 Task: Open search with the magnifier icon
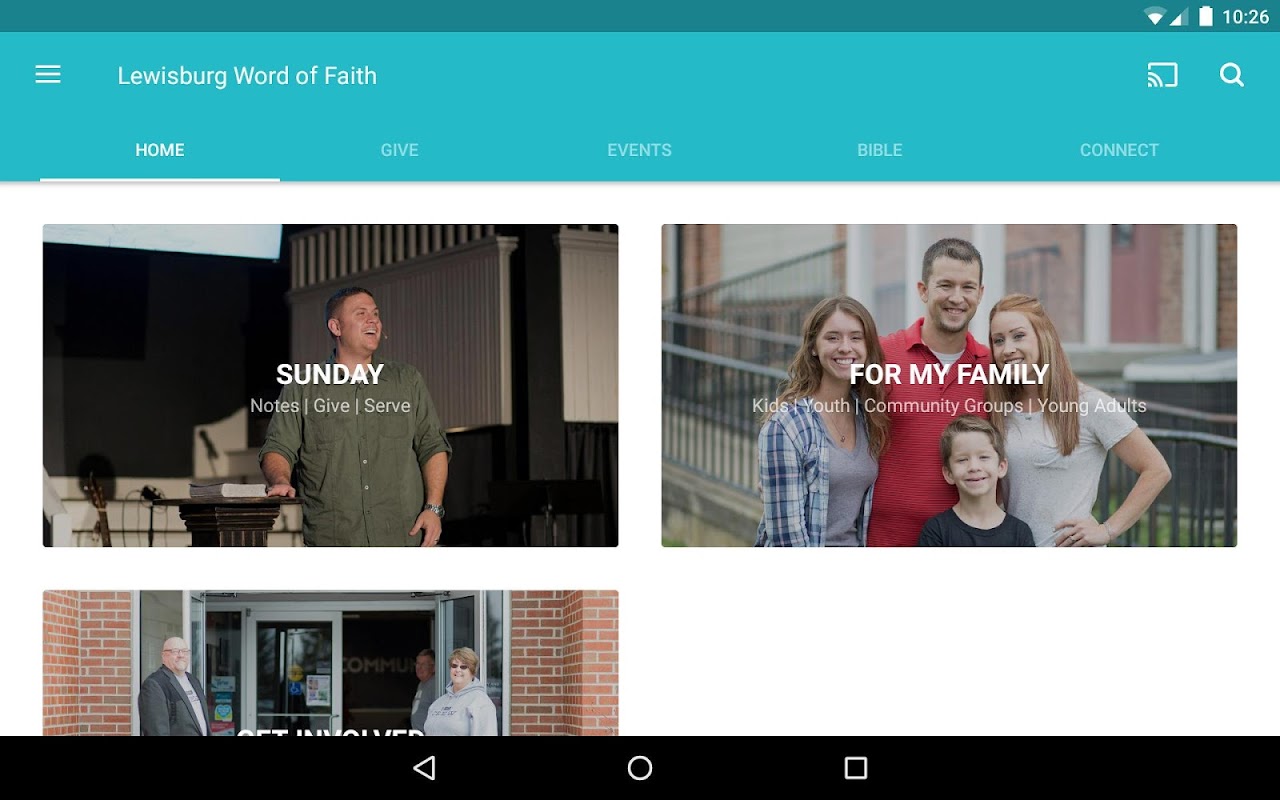point(1232,75)
